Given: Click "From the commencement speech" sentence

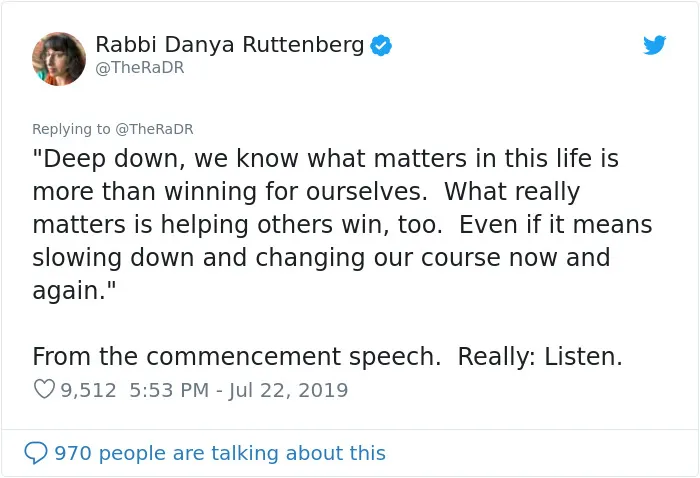Looking at the screenshot, I should point(237,357).
